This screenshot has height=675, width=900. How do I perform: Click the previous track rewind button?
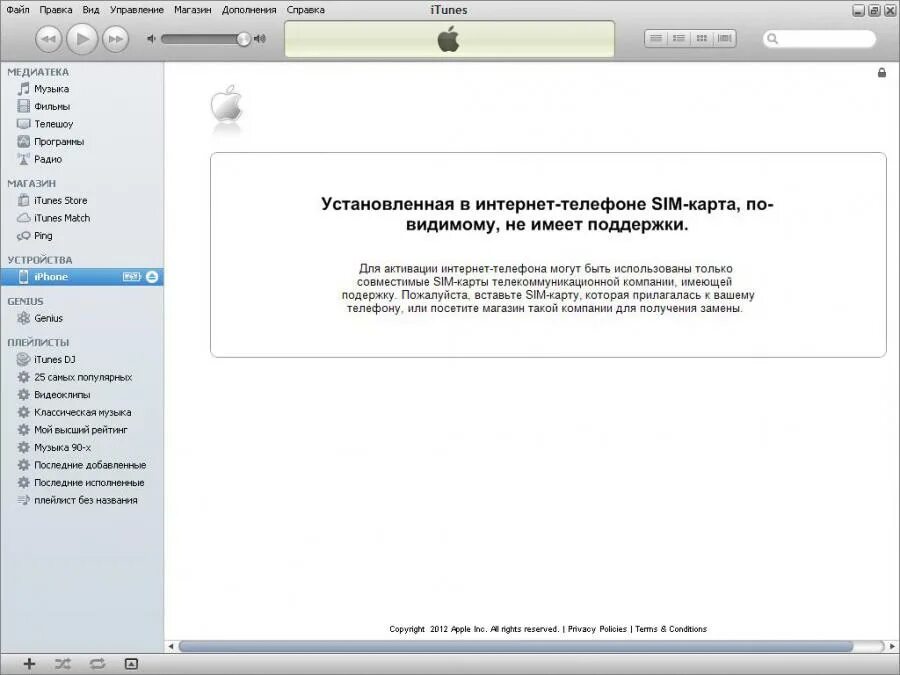click(48, 39)
